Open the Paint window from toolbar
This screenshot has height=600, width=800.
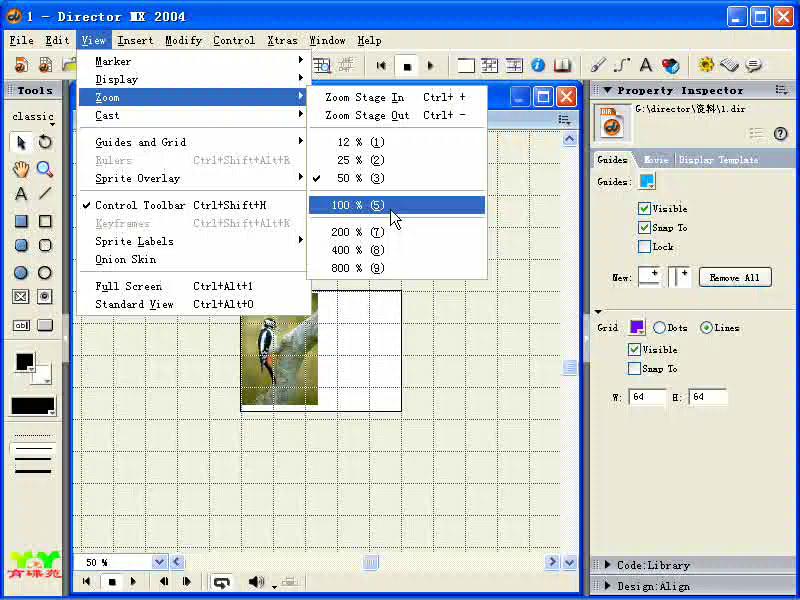pos(597,65)
